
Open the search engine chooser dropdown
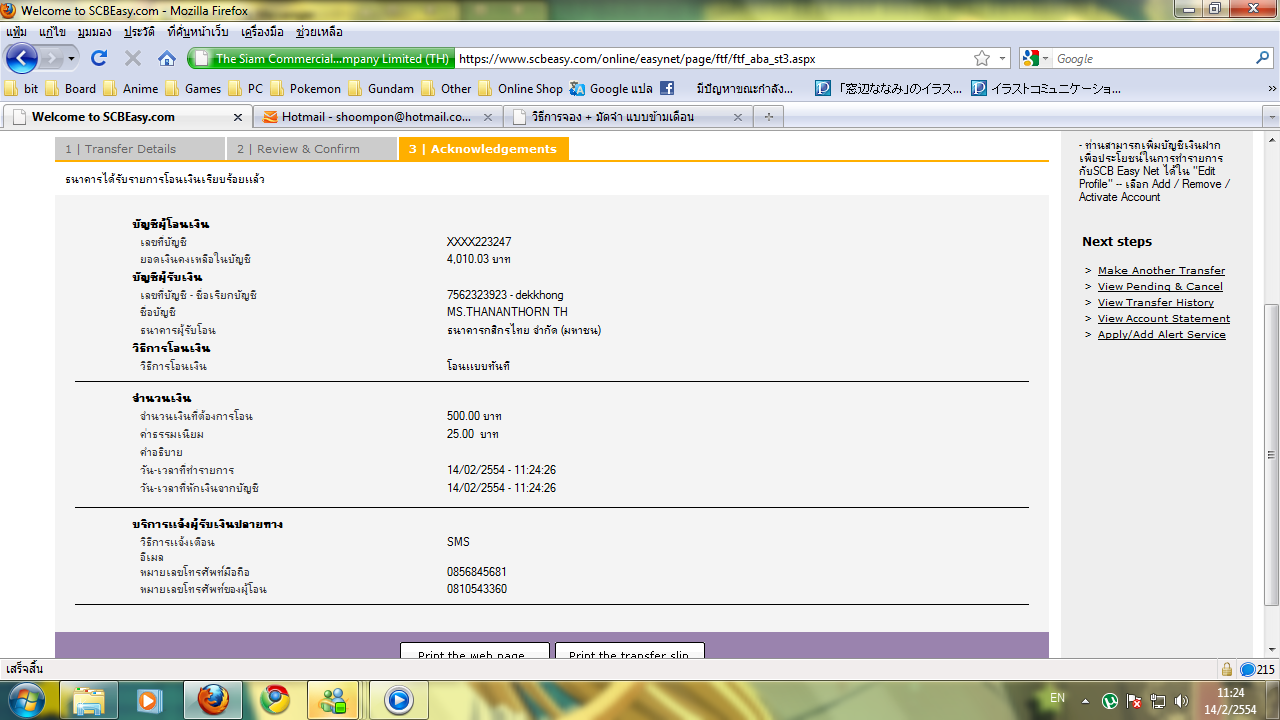(x=1047, y=59)
